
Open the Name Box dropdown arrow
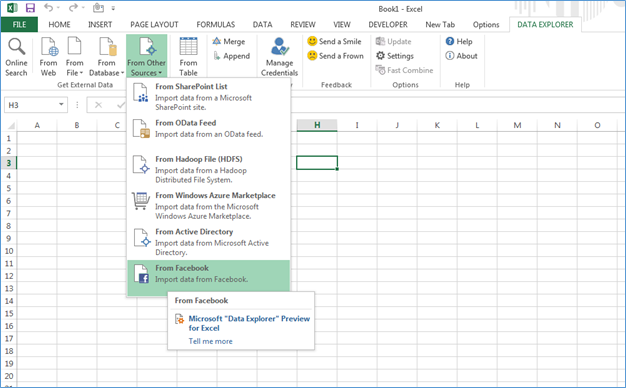[61, 105]
